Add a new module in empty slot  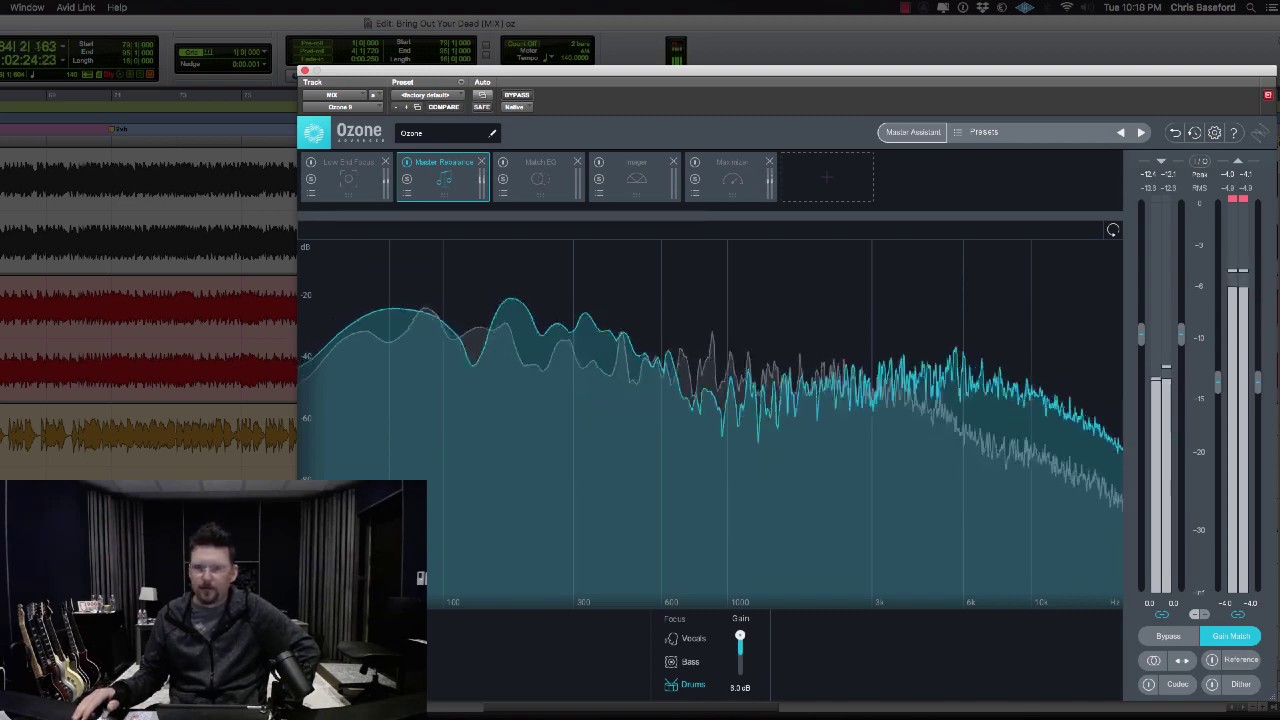(827, 178)
